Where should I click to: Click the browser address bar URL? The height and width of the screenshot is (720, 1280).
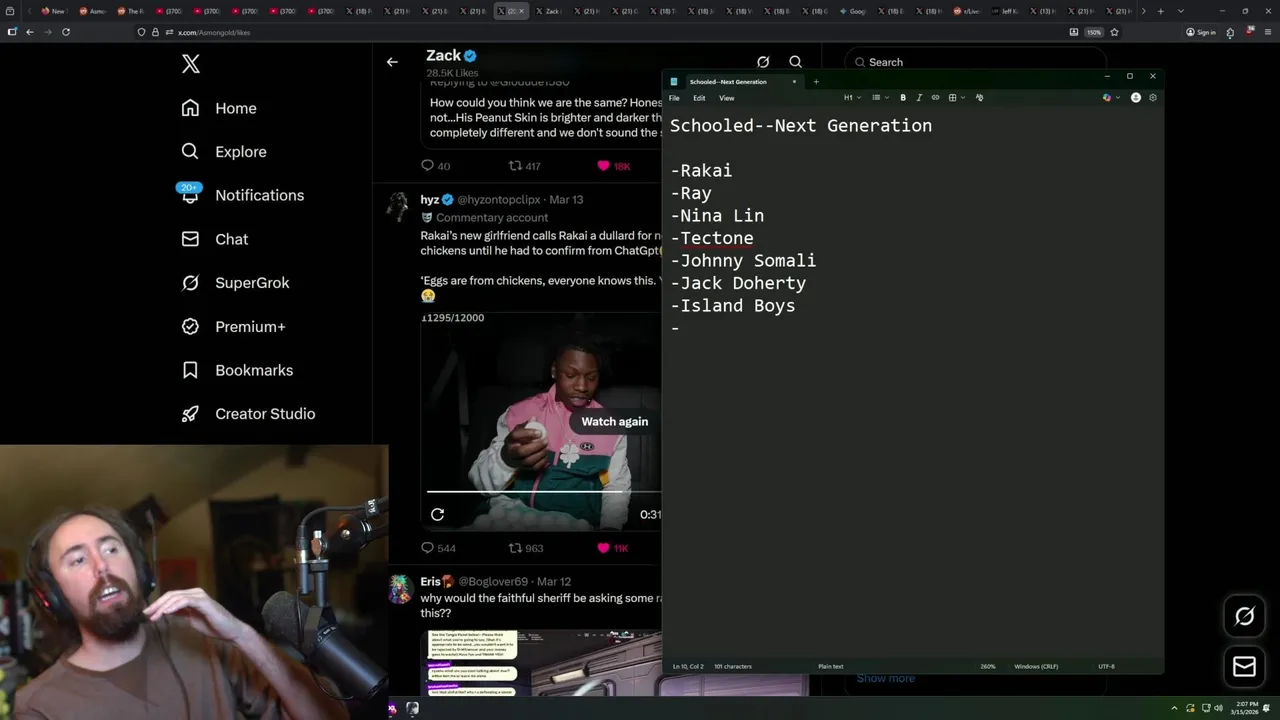(214, 32)
